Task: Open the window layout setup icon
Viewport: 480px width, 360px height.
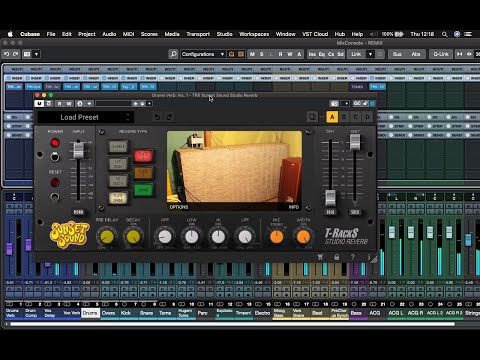Action: (x=27, y=54)
